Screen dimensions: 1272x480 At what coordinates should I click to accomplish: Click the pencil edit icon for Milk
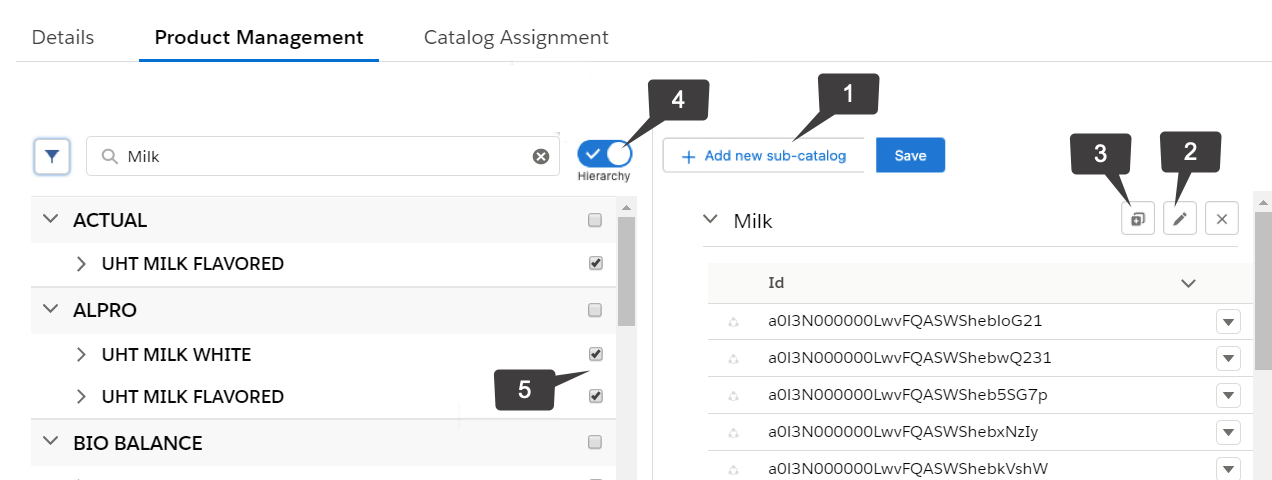point(1180,219)
